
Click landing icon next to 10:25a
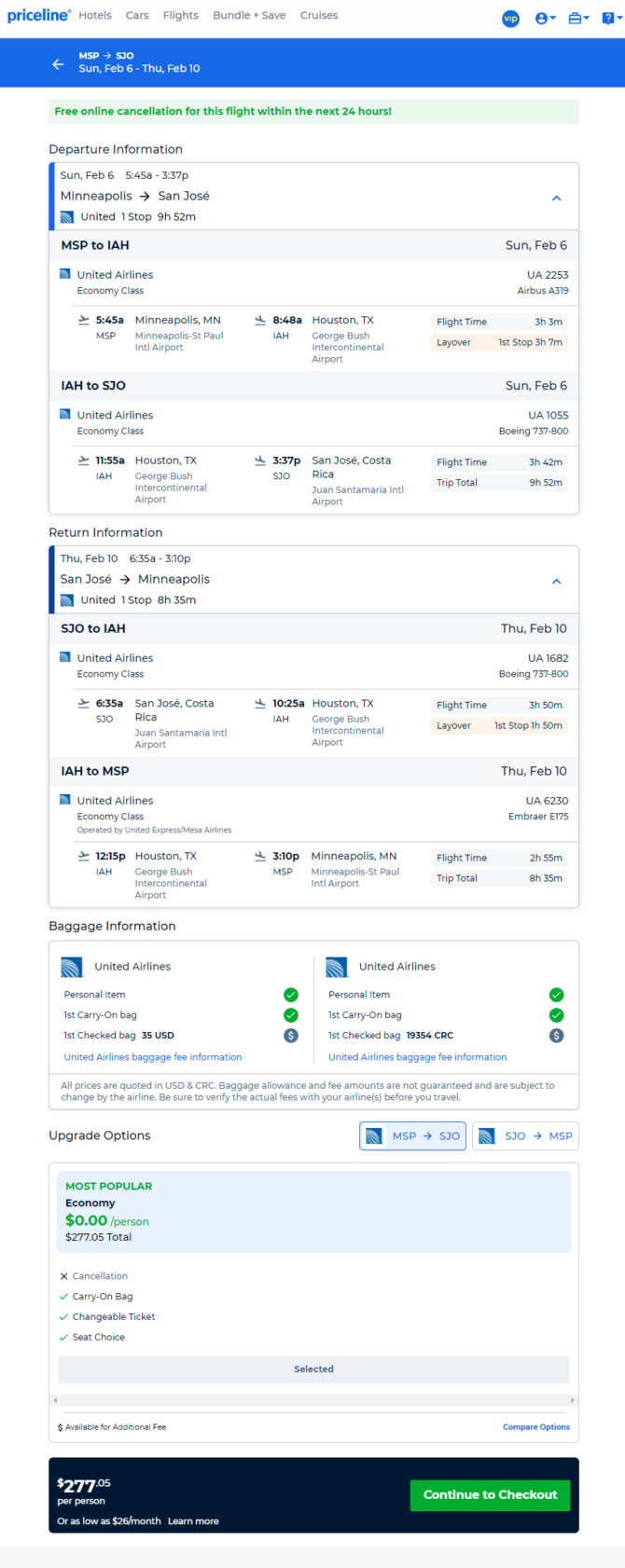pyautogui.click(x=260, y=704)
